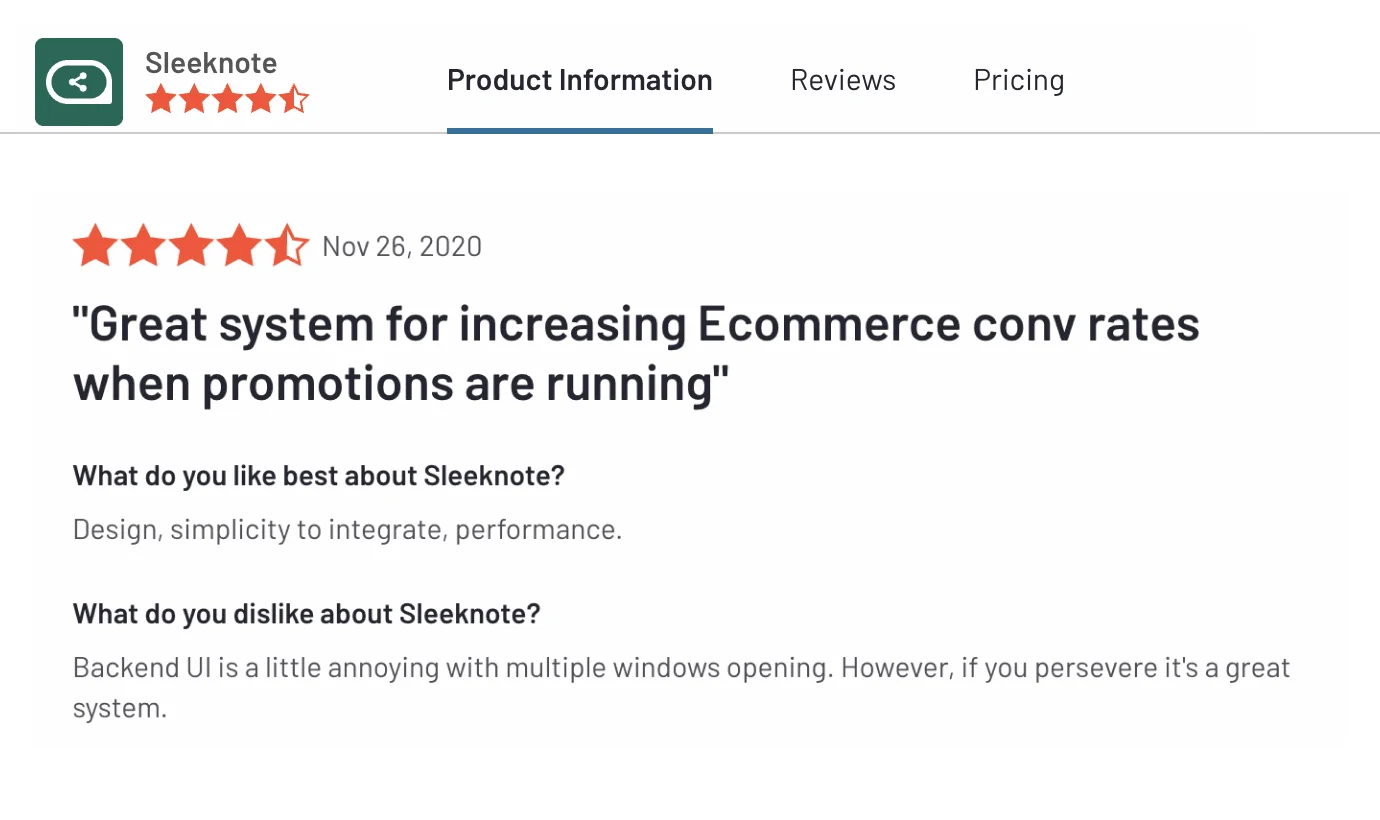This screenshot has width=1380, height=820.
Task: Click the second large star beside review date
Action: 143,246
